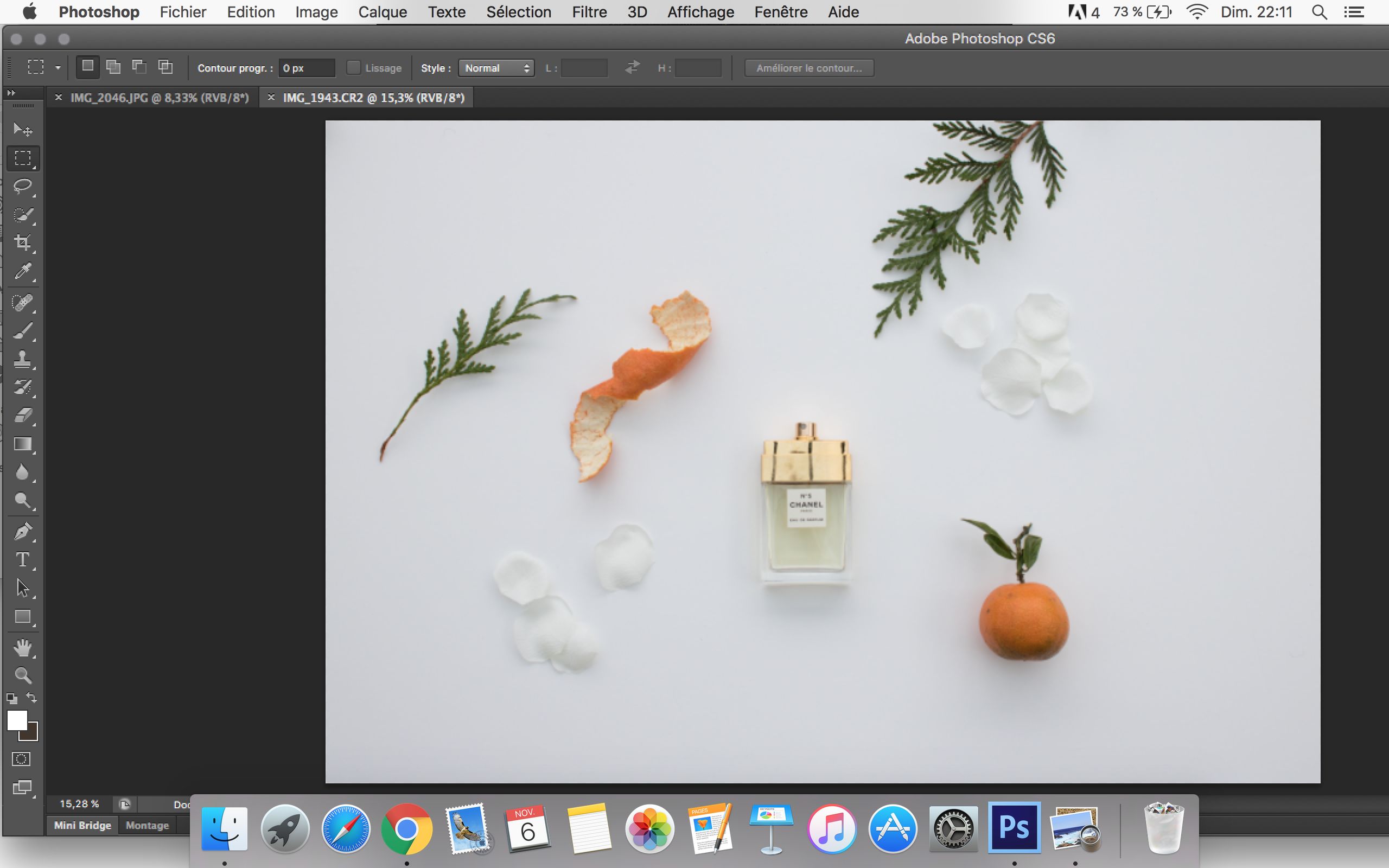Screen dimensions: 1389x868
Task: Choose Add to selection mode
Action: (x=113, y=67)
